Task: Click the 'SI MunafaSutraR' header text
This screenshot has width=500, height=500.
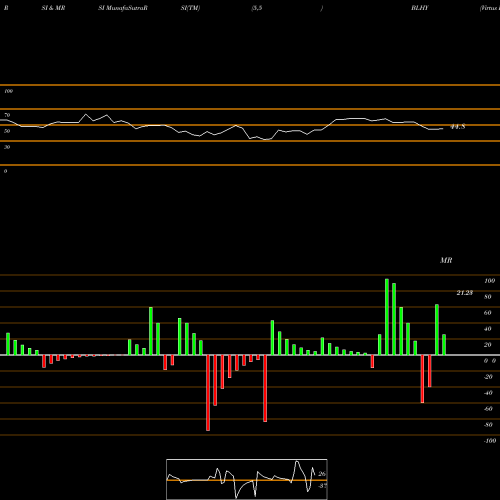Action: pyautogui.click(x=123, y=8)
